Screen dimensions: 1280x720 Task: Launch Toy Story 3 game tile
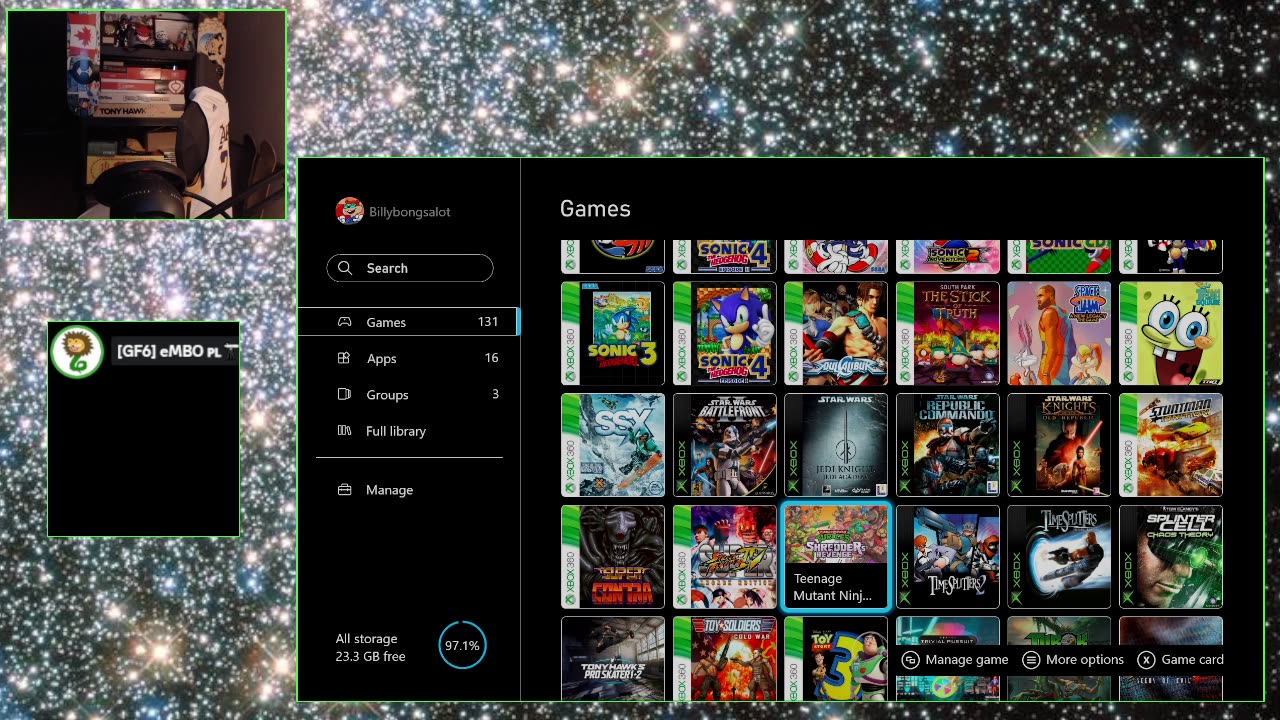click(x=836, y=659)
